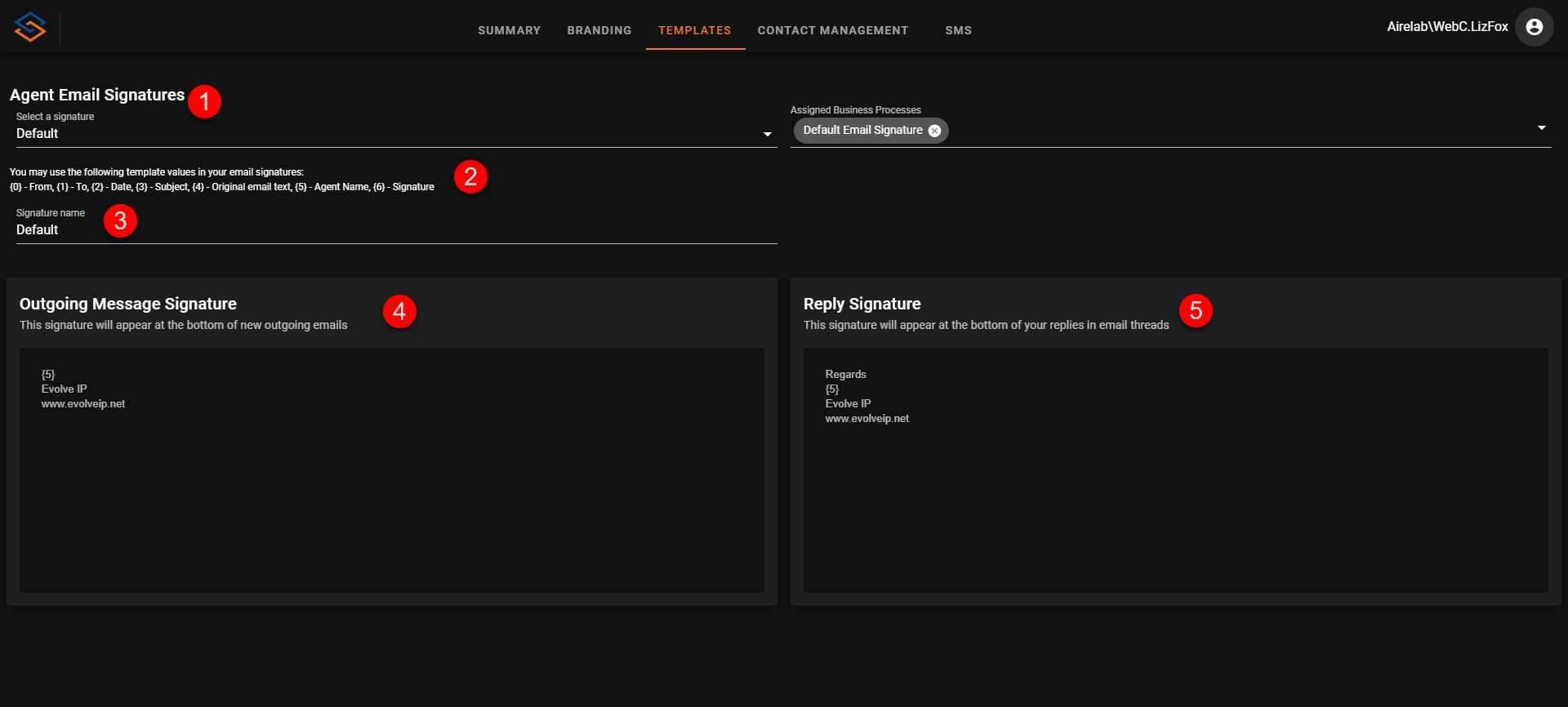
Task: Switch to the Summary tab
Action: coord(509,30)
